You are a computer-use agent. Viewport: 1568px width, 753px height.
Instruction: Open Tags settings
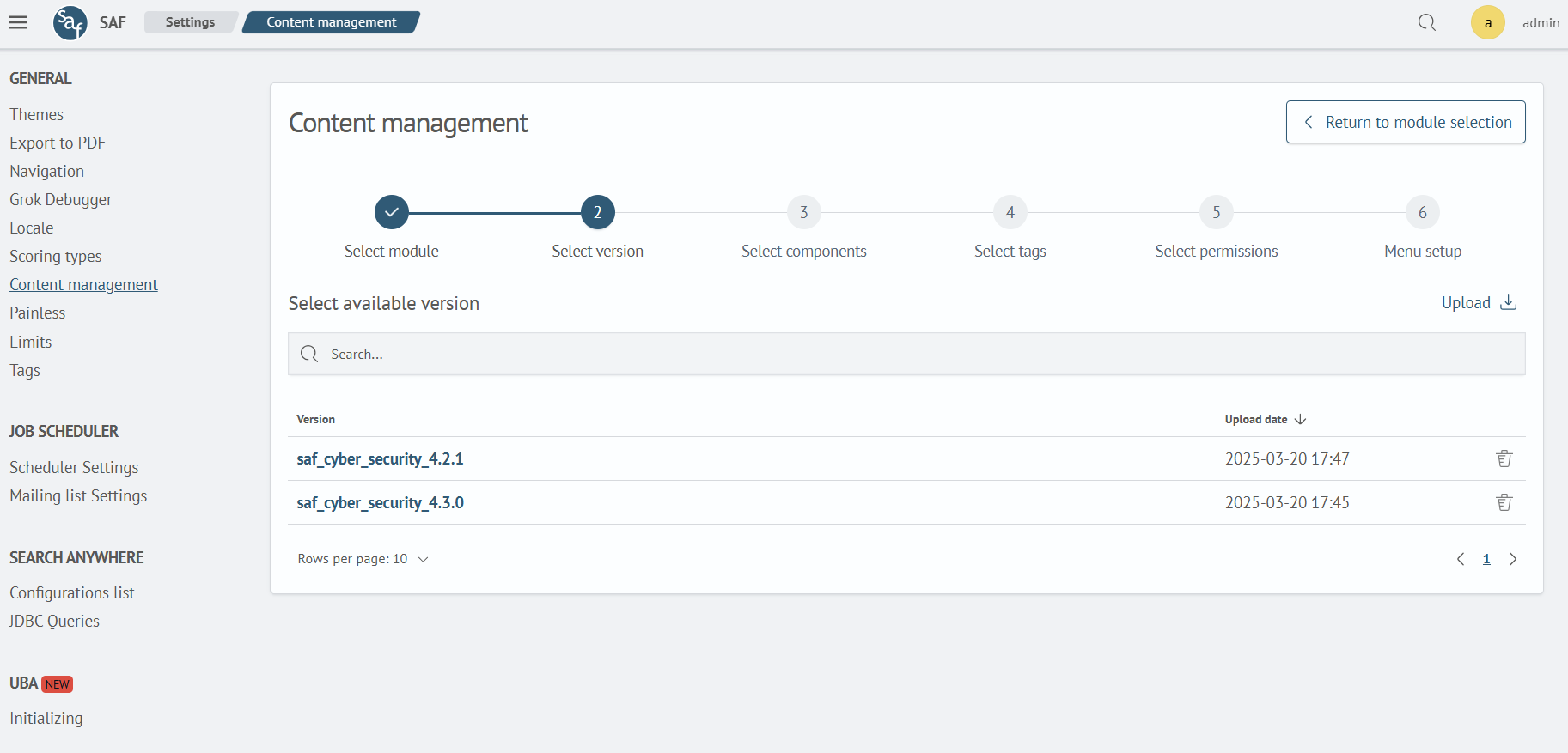(25, 370)
